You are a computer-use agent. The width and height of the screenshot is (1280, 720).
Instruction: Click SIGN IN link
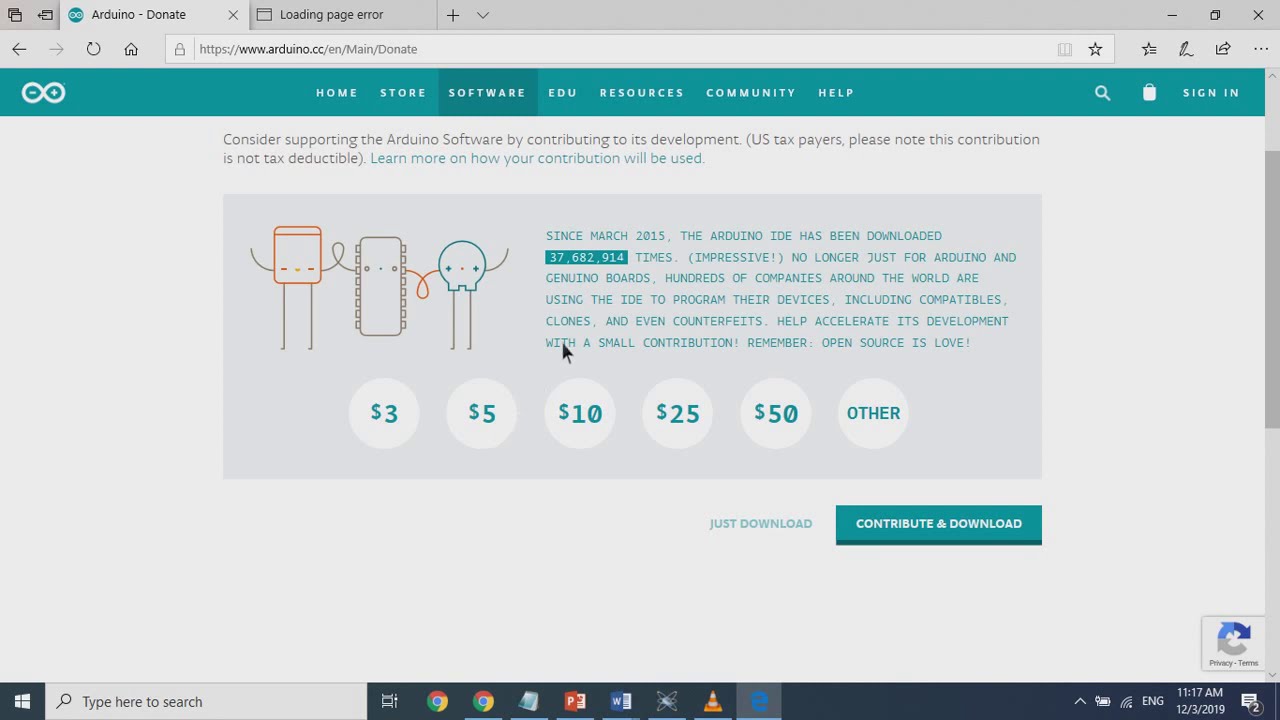tap(1211, 93)
